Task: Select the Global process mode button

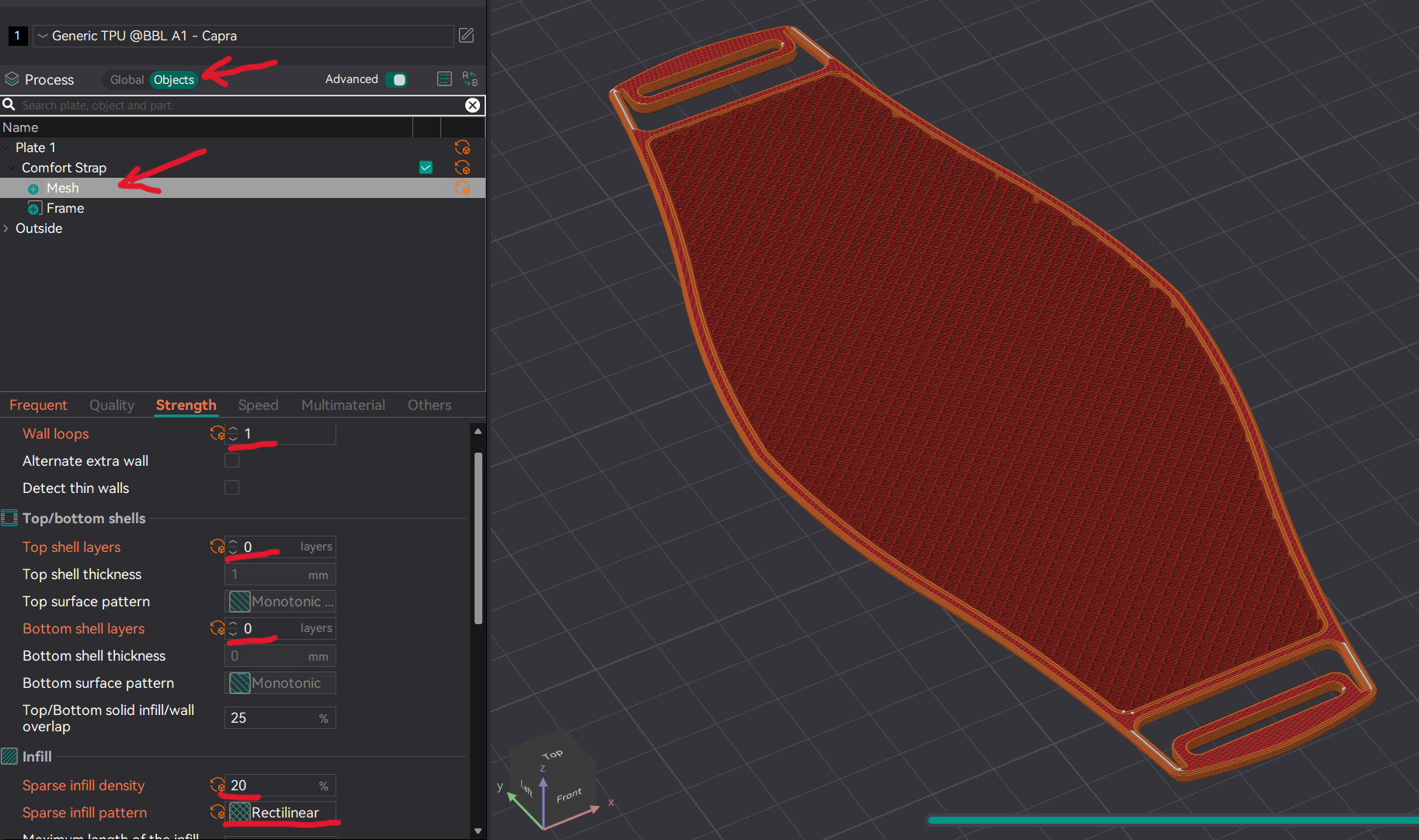Action: point(126,79)
